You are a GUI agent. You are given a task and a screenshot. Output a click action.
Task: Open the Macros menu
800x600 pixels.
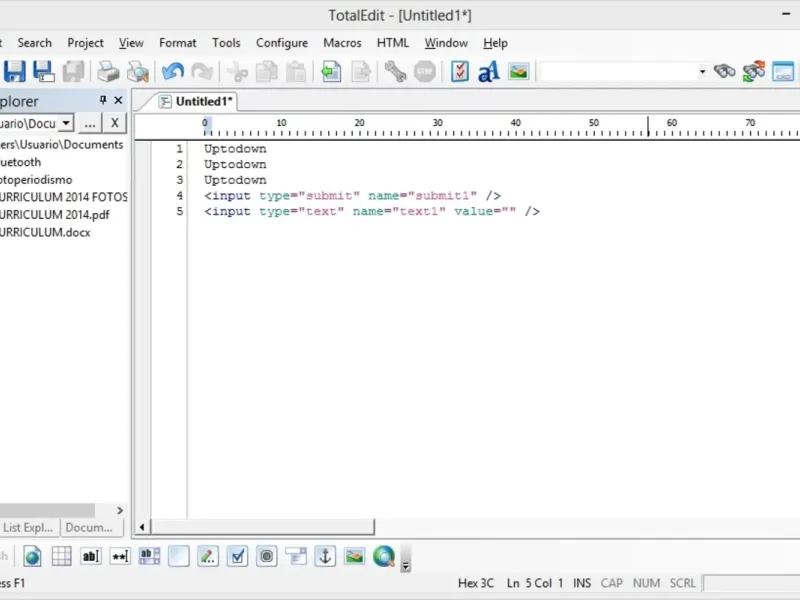coord(342,43)
